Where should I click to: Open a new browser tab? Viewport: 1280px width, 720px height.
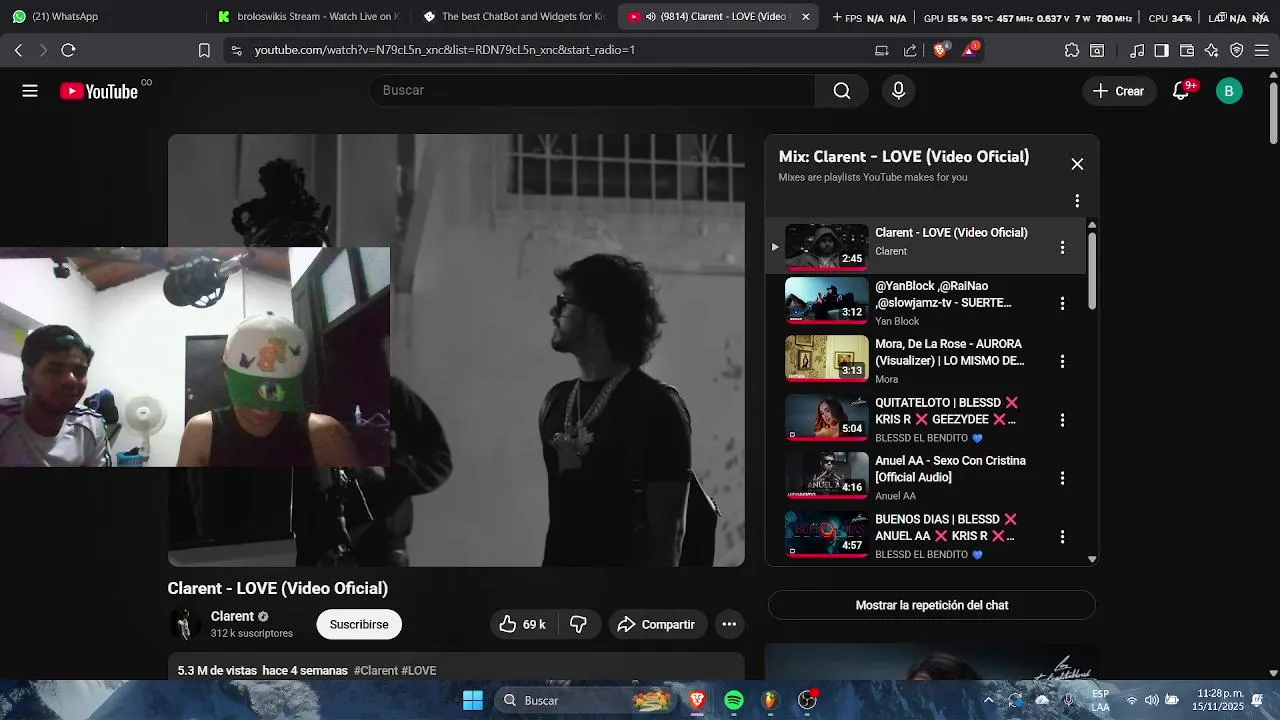tap(837, 17)
